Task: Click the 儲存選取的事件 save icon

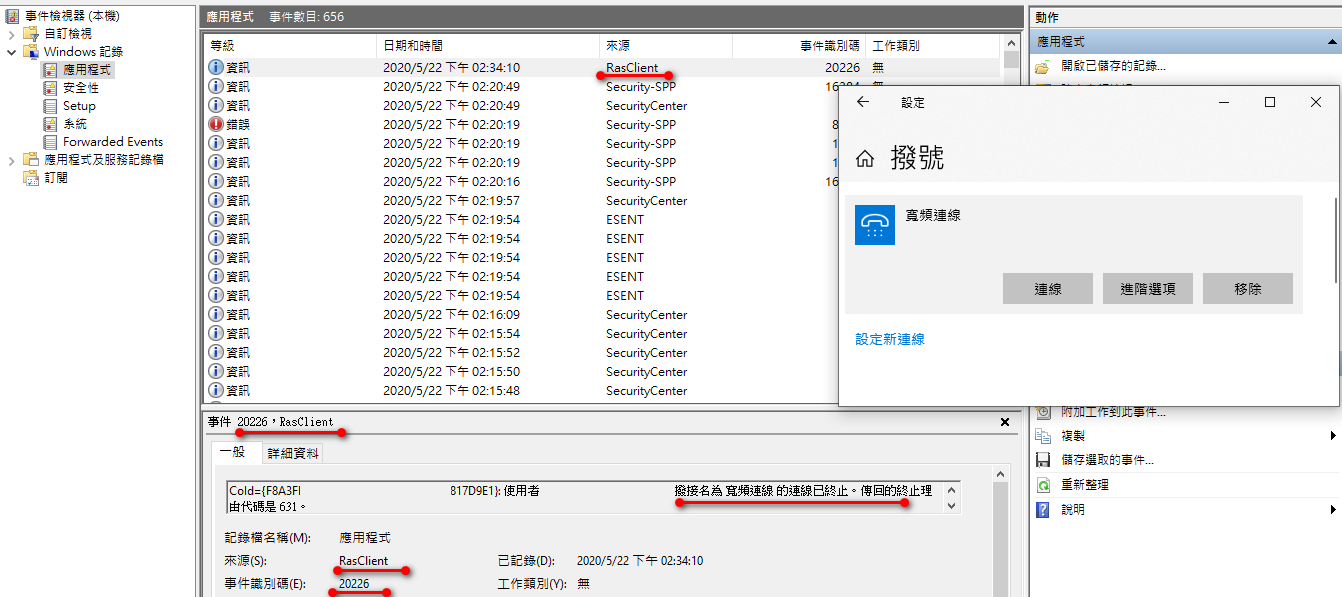Action: click(x=1043, y=460)
